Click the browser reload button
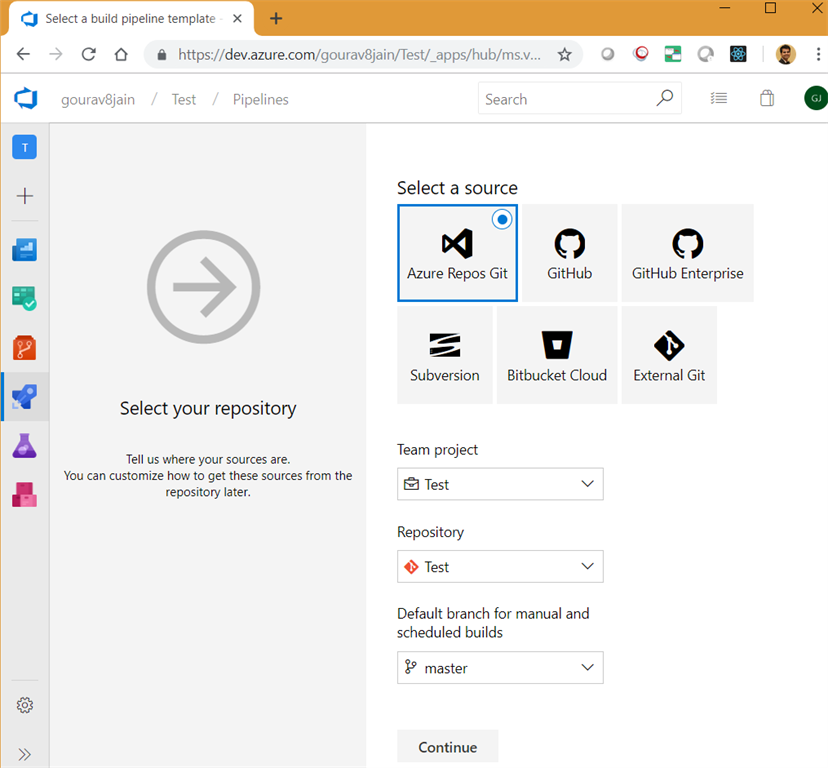Image resolution: width=828 pixels, height=768 pixels. 89,54
